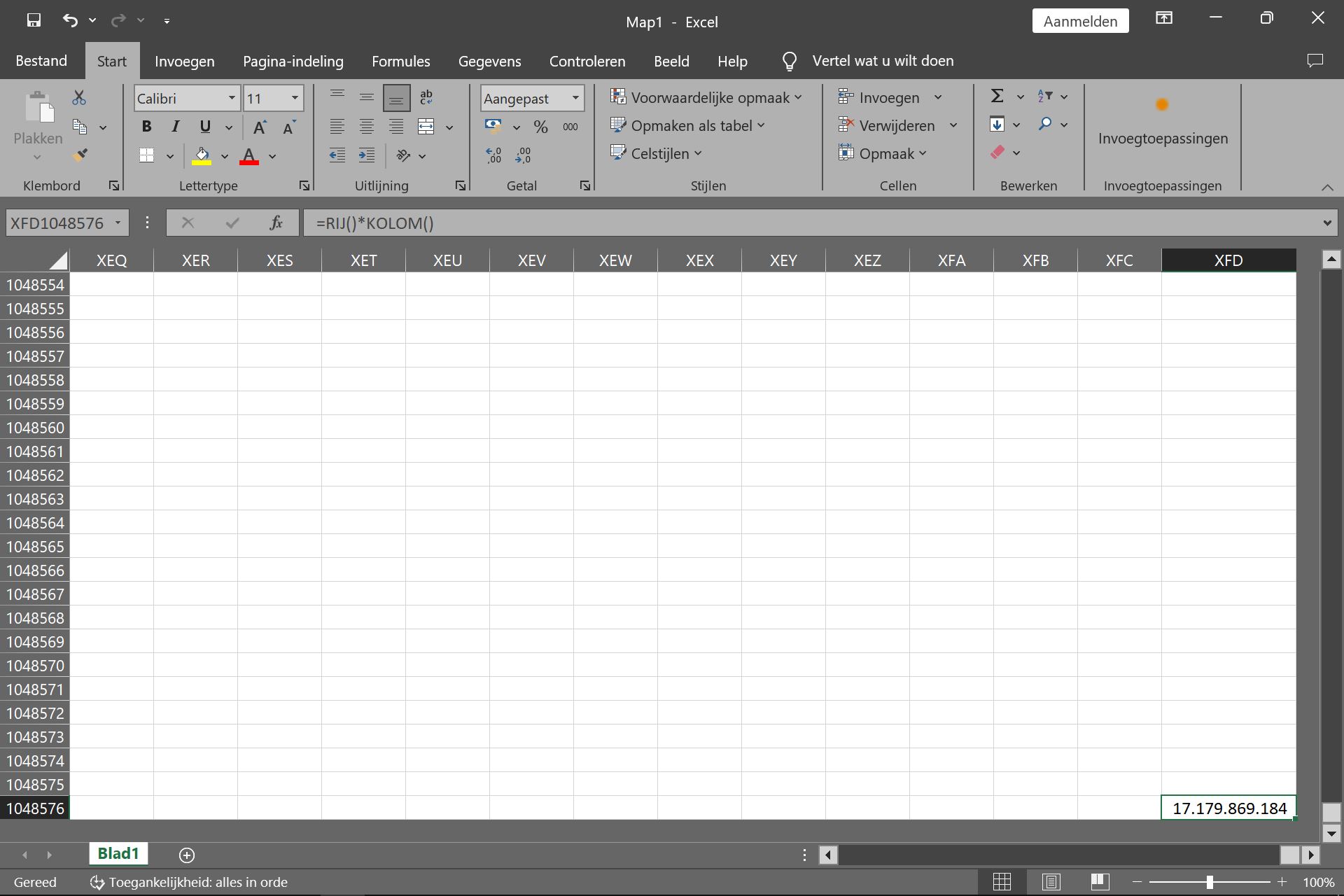Increase font size with larger A icon
This screenshot has height=896, width=1344.
(x=260, y=127)
